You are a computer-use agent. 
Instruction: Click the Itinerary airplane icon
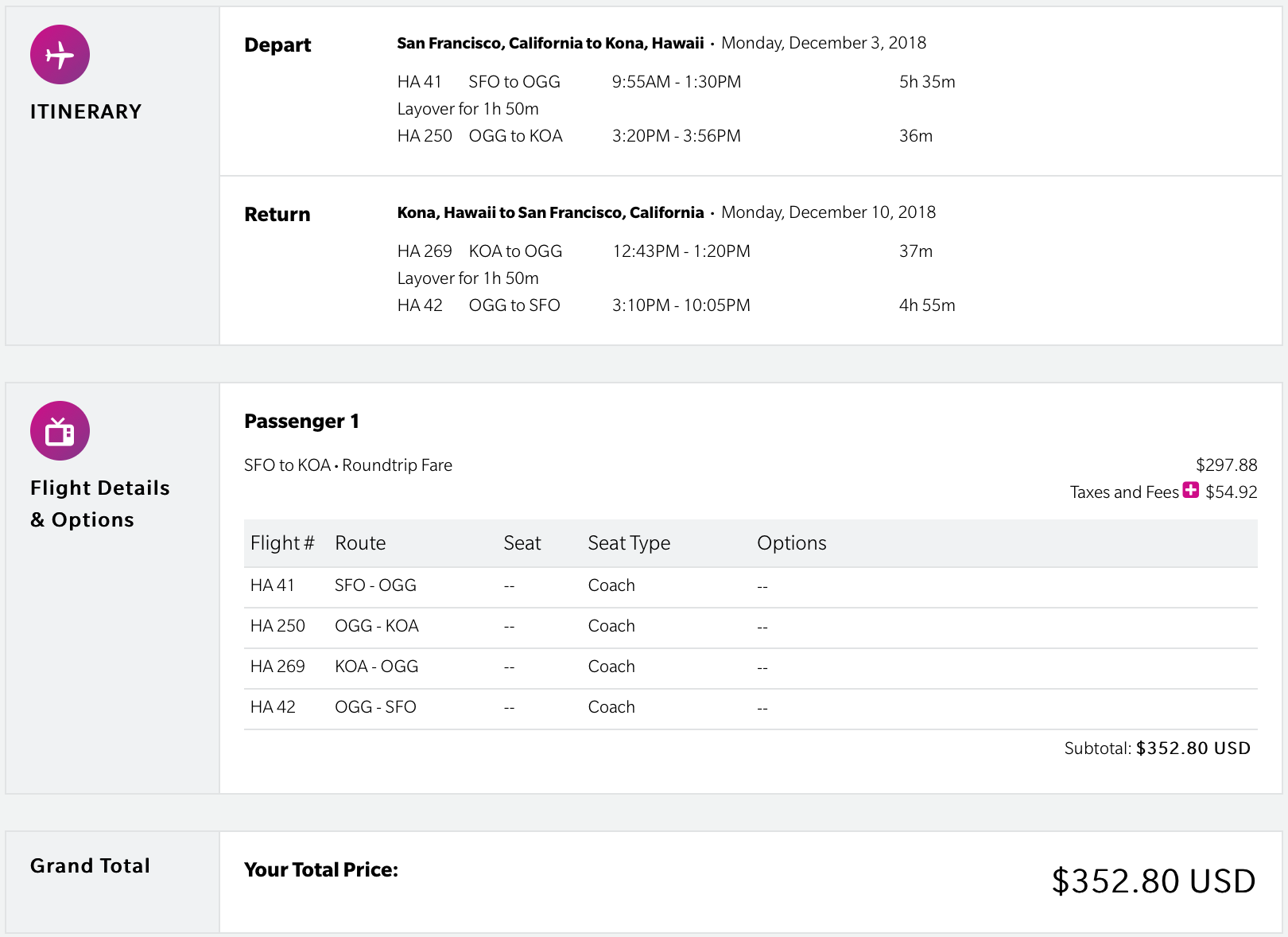[x=60, y=55]
